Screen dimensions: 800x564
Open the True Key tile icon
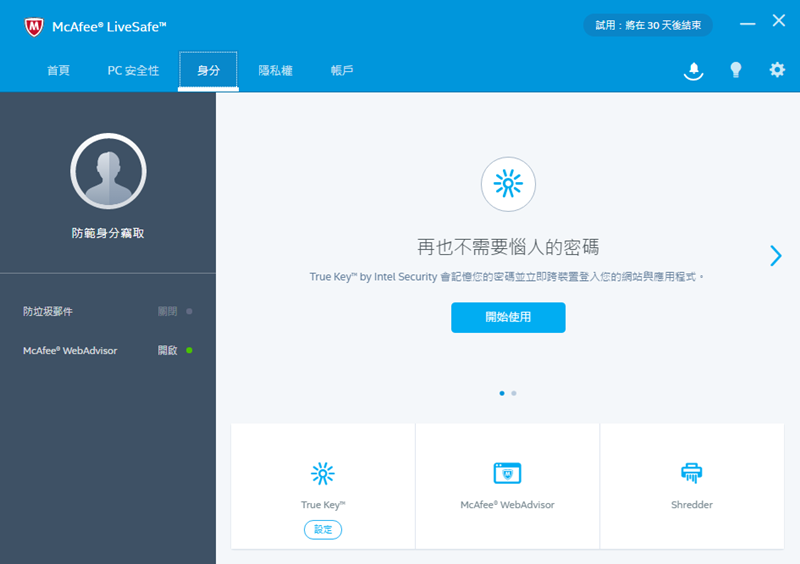323,473
